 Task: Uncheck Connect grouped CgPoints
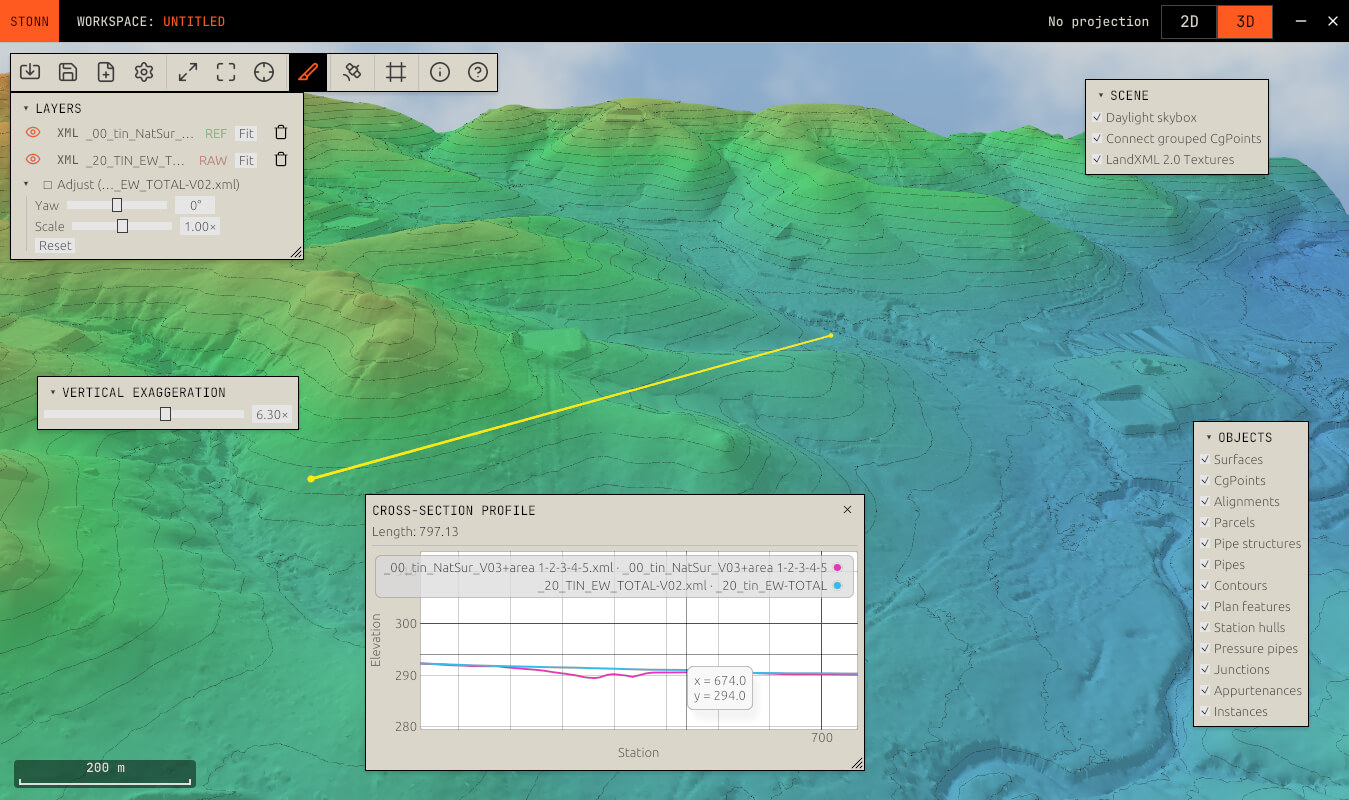1097,139
